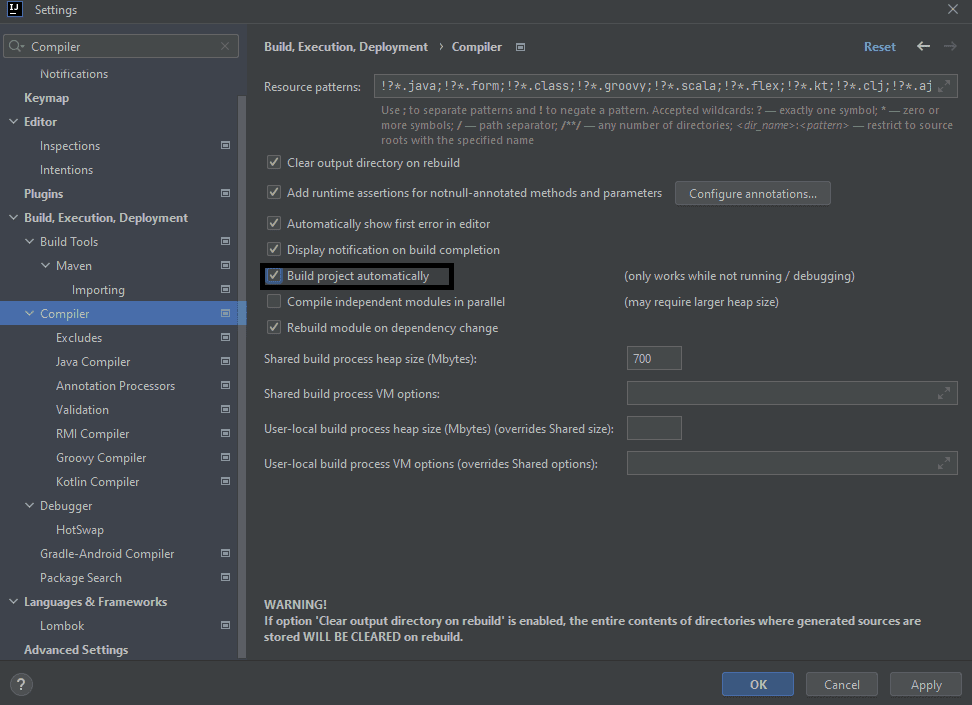This screenshot has height=705, width=972.
Task: Click project-level icon next to Build Tools
Action: click(226, 241)
